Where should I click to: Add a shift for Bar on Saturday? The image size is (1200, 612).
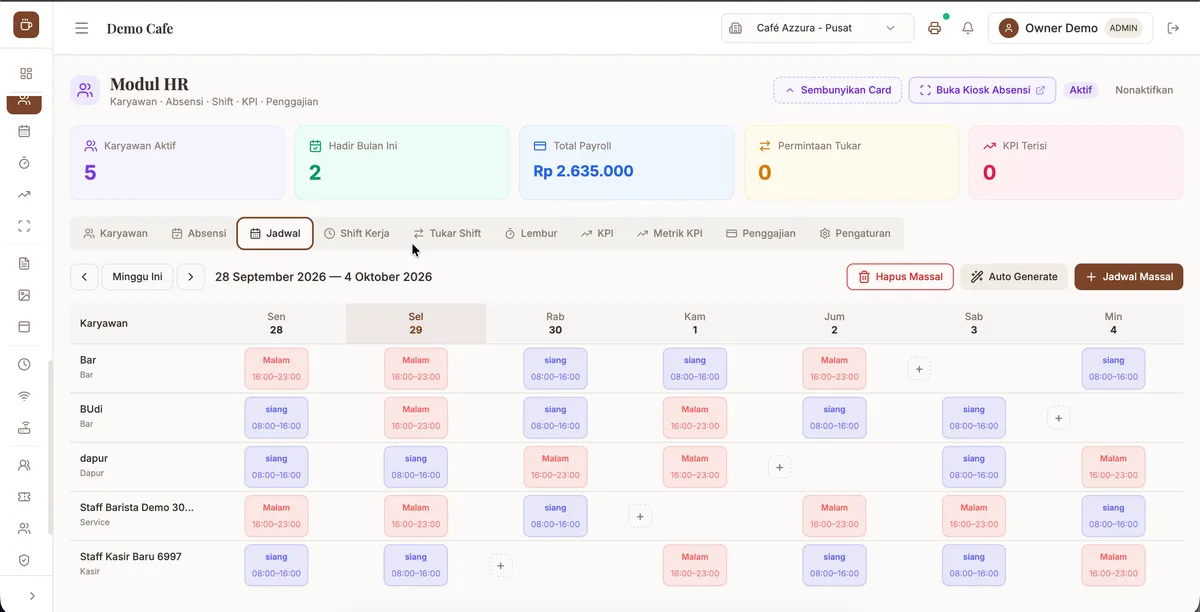click(x=920, y=369)
